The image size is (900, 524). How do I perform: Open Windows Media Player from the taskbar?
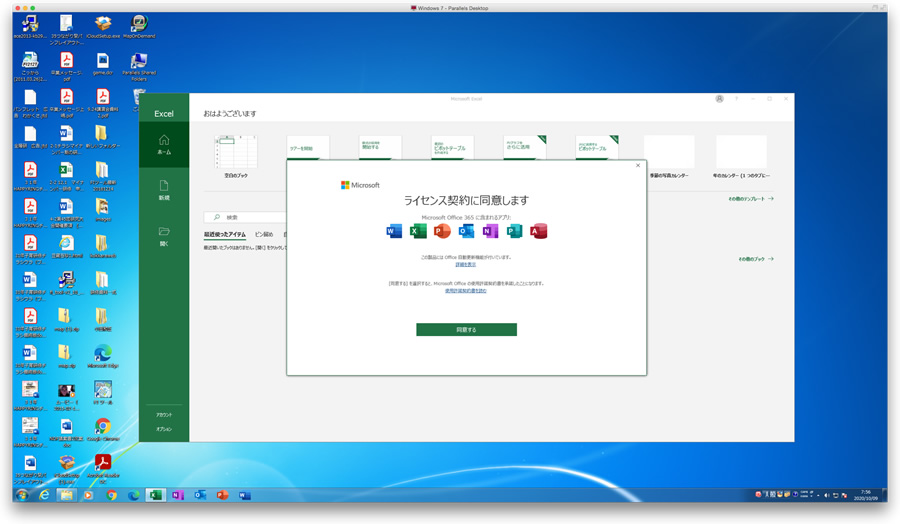coord(88,495)
